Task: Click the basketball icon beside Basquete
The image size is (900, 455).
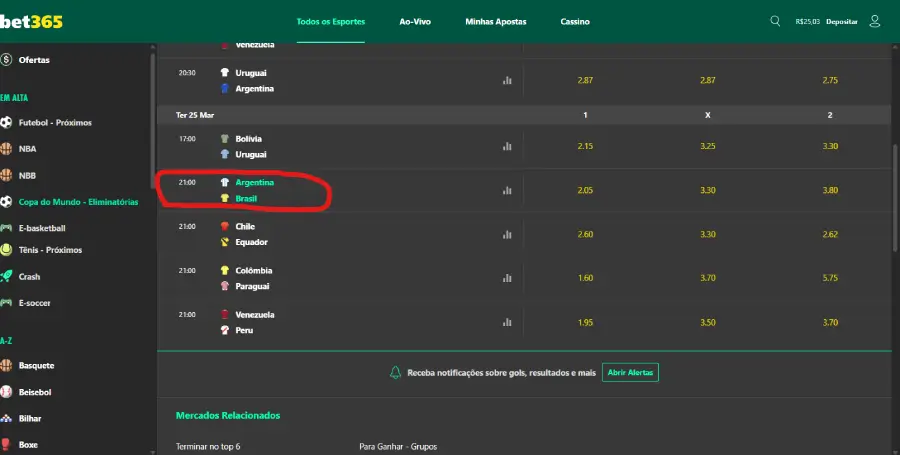Action: click(6, 365)
